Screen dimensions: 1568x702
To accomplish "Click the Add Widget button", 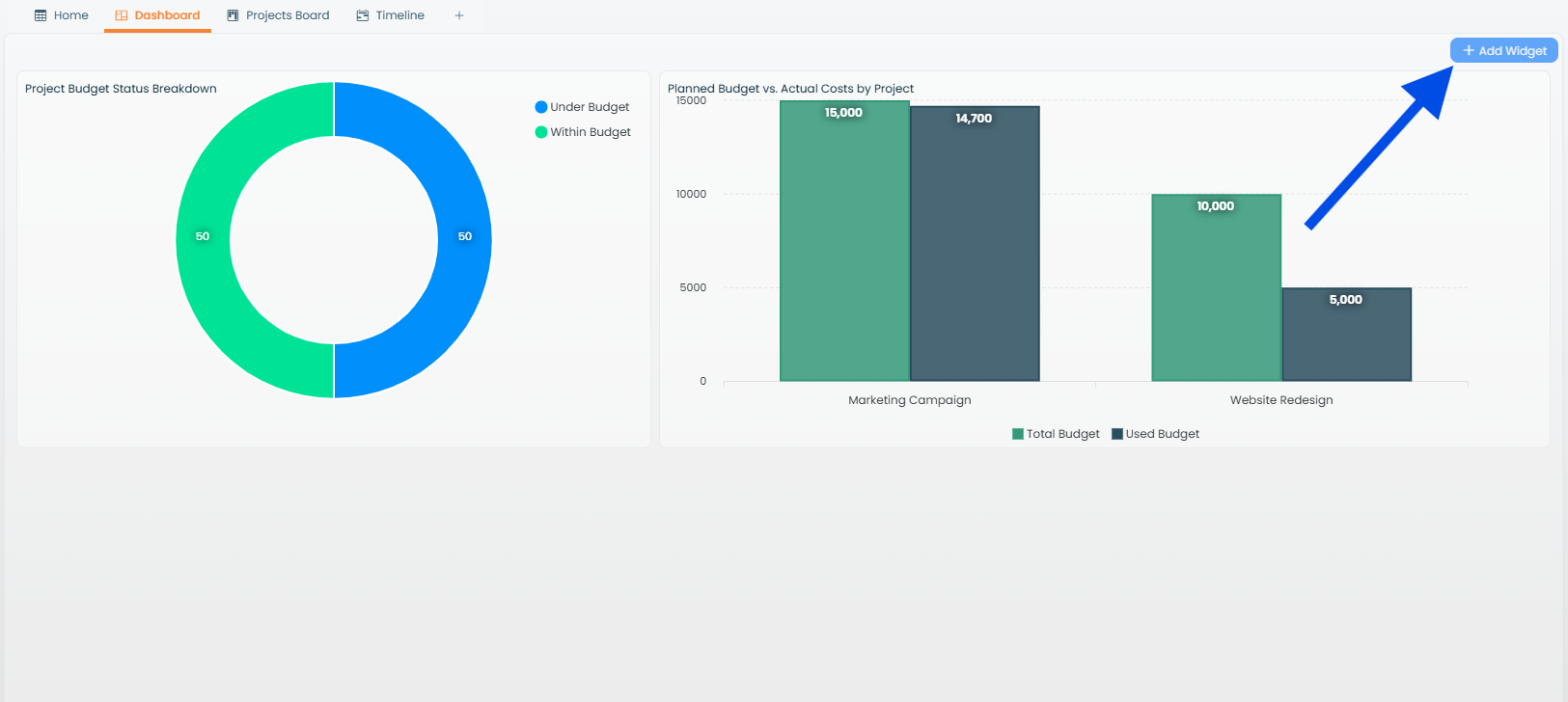I will click(1503, 50).
